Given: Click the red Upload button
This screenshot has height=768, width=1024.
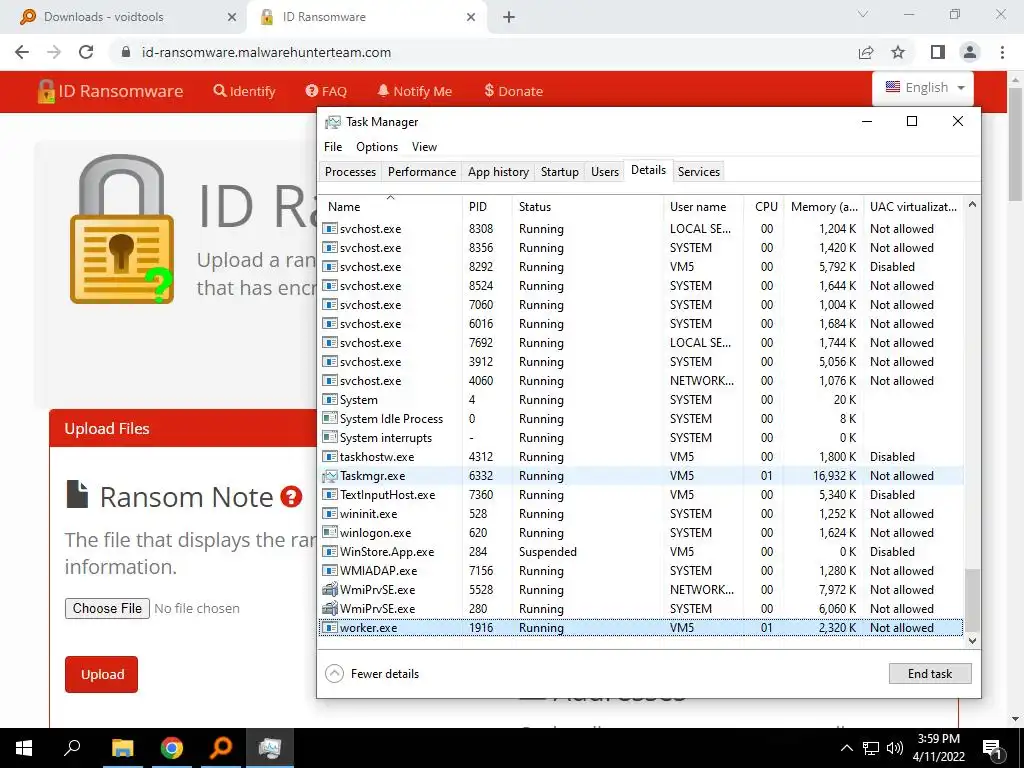Looking at the screenshot, I should pos(102,675).
